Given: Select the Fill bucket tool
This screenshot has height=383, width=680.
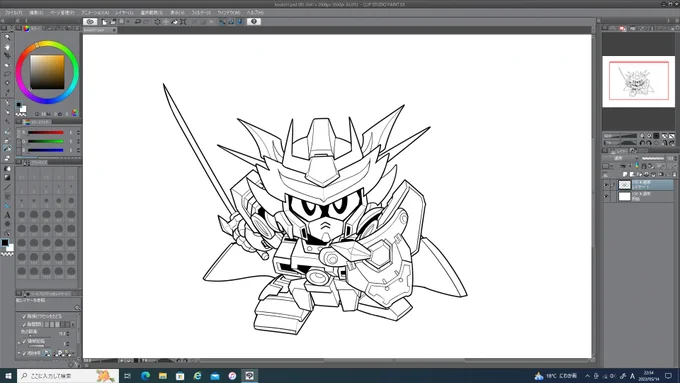Looking at the screenshot, I should click(7, 149).
